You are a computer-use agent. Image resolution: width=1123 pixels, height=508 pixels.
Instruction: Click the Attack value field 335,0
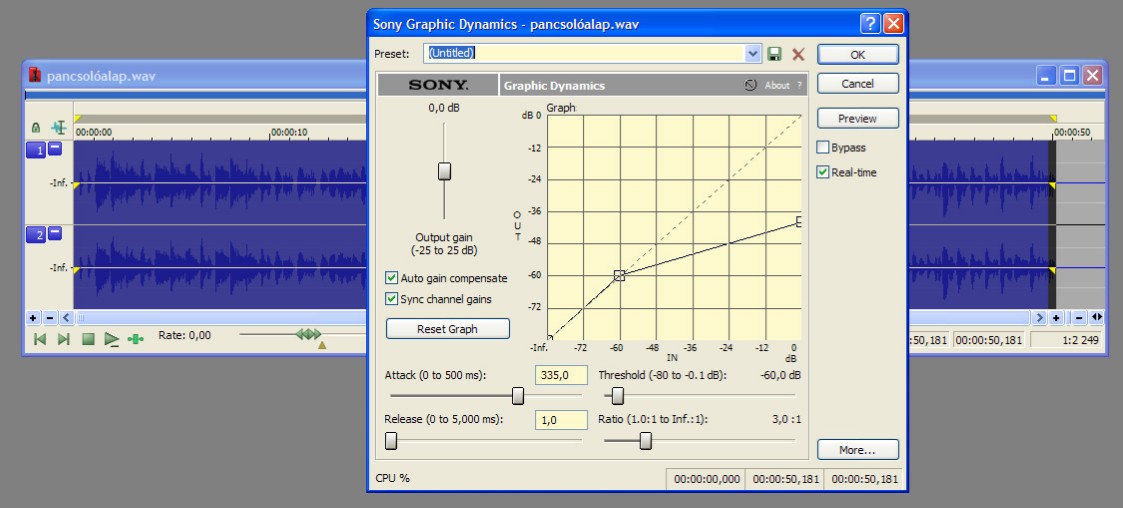[x=562, y=375]
